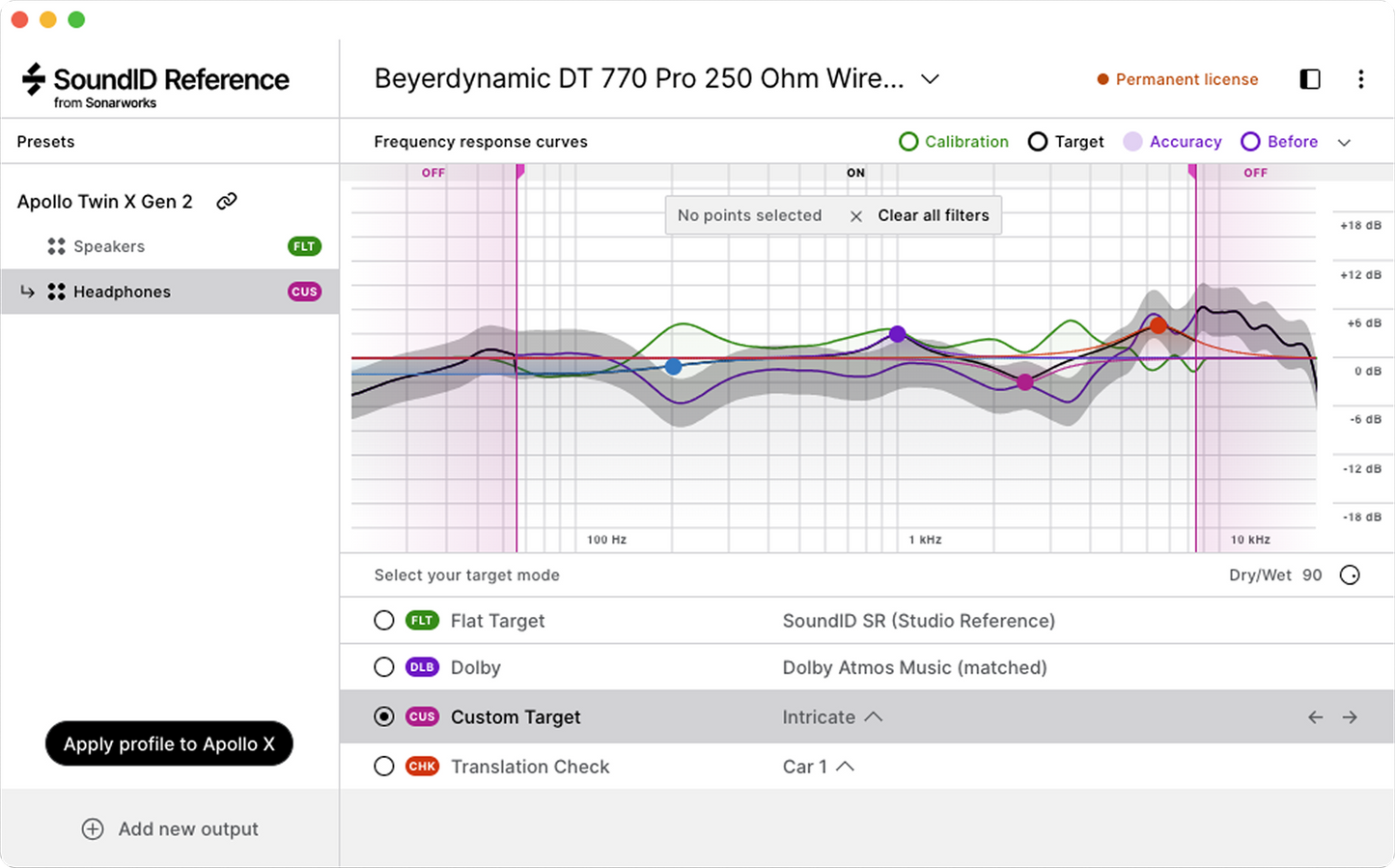
Task: Open the three-dot overflow menu
Action: pos(1361,79)
